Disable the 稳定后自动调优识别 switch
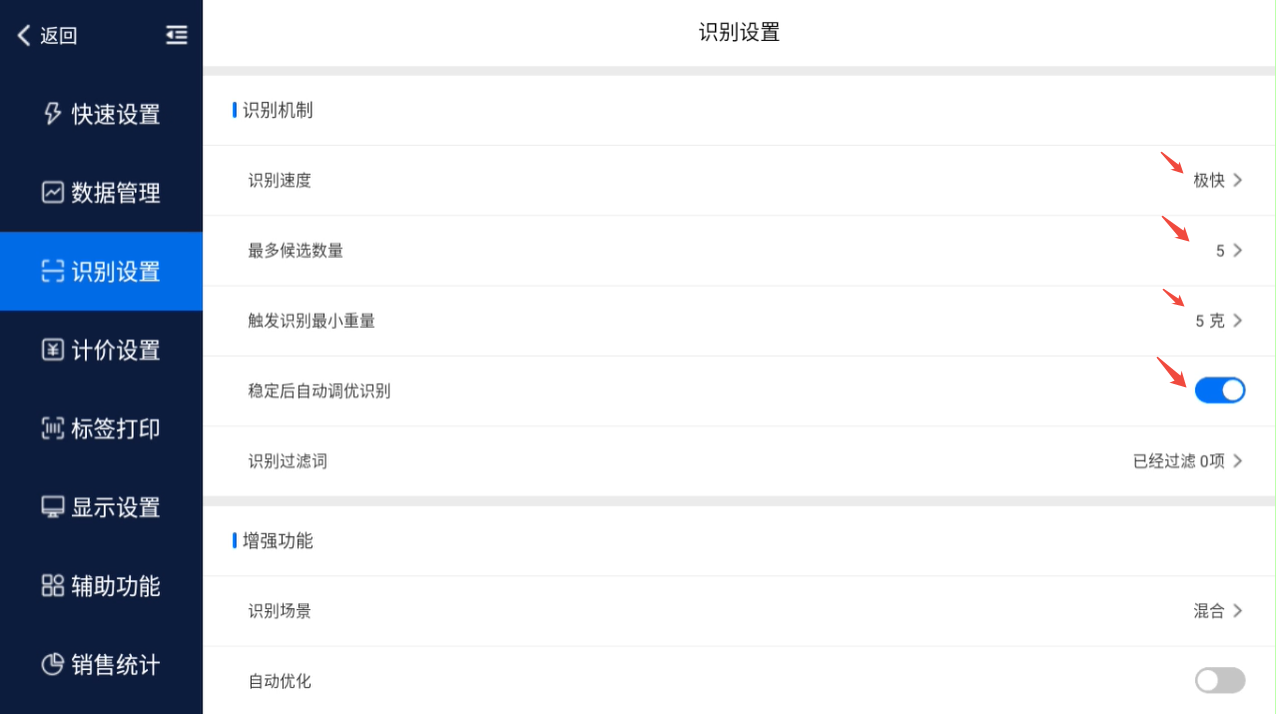 point(1220,390)
